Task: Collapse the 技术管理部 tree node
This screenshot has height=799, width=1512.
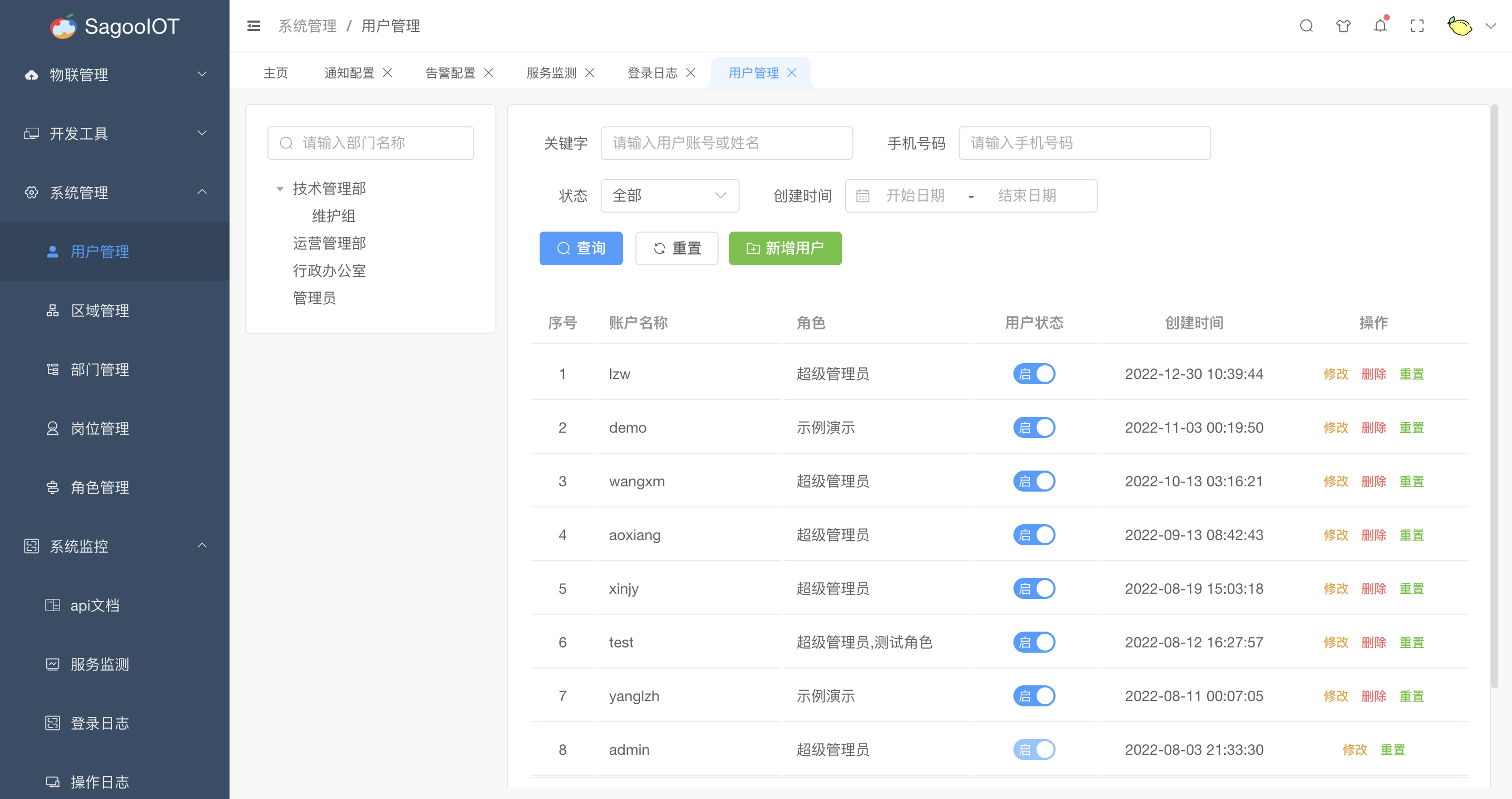Action: coord(280,189)
